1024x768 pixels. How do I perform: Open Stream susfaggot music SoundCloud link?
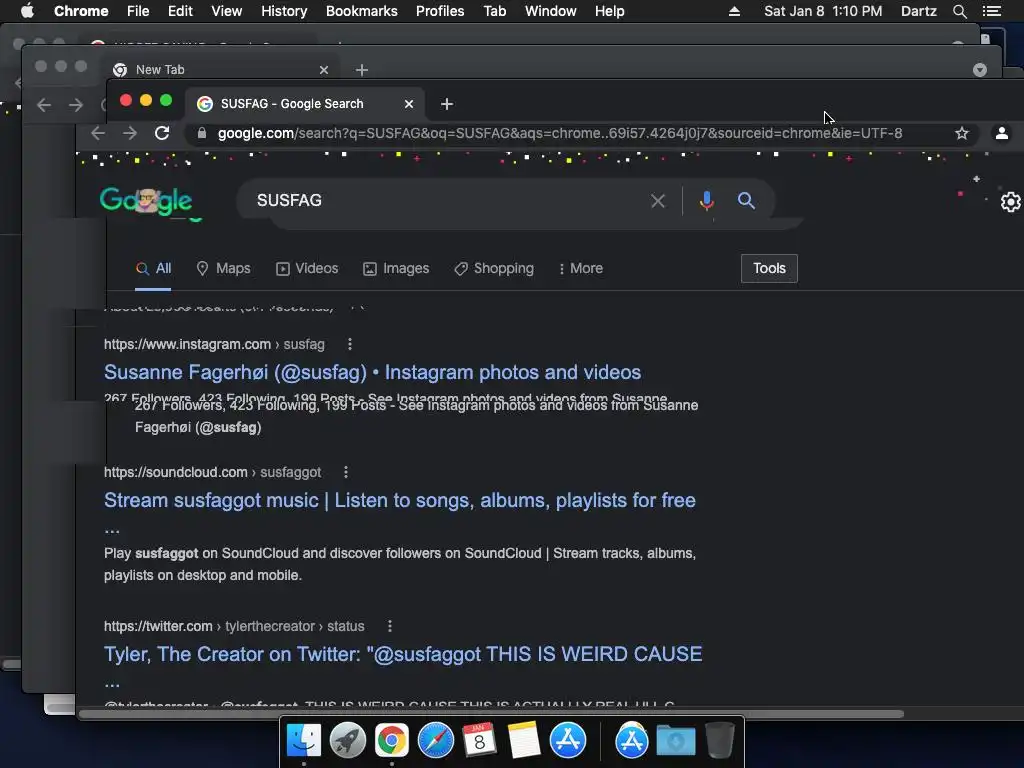400,500
